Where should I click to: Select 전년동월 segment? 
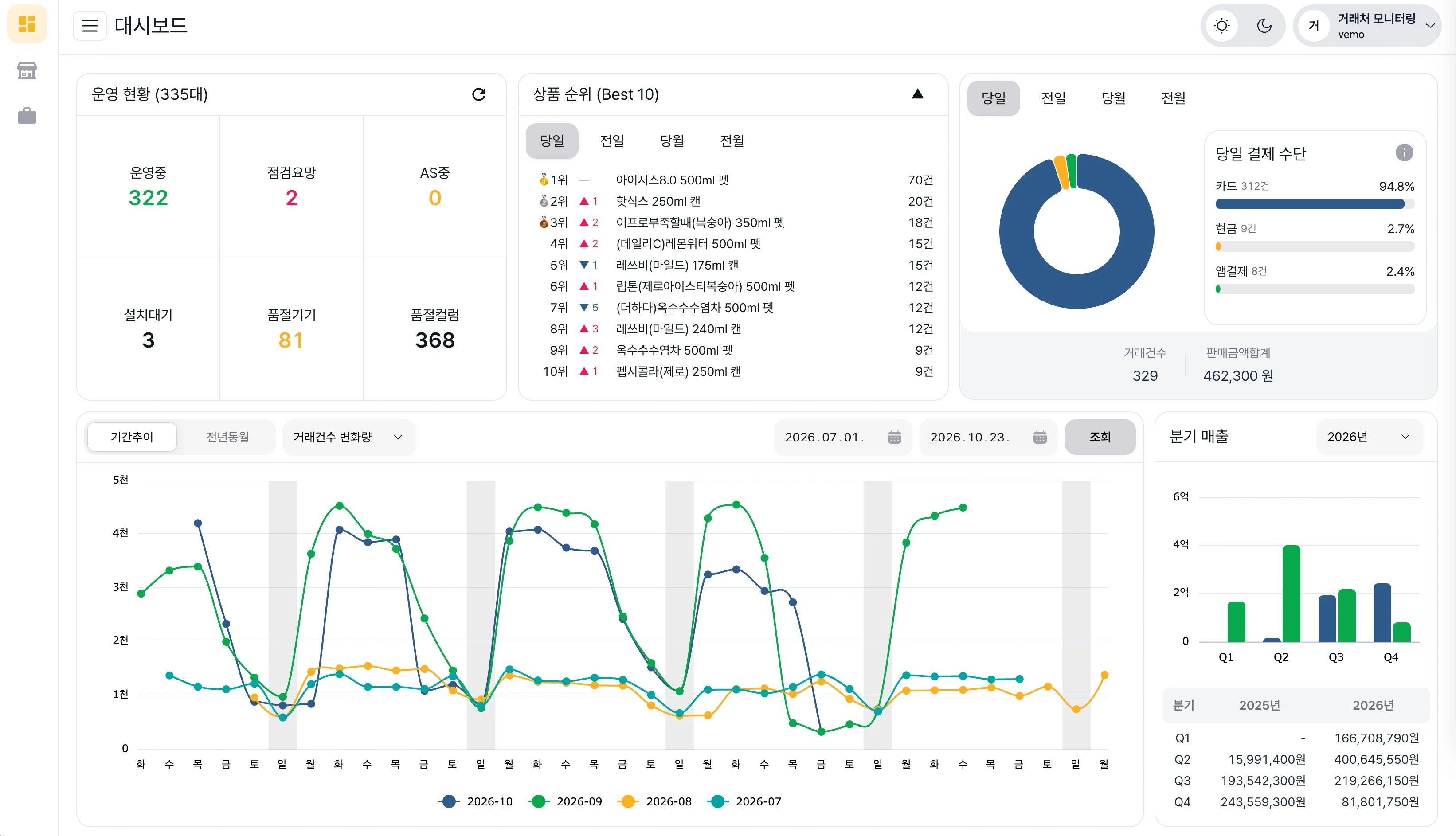pos(227,437)
